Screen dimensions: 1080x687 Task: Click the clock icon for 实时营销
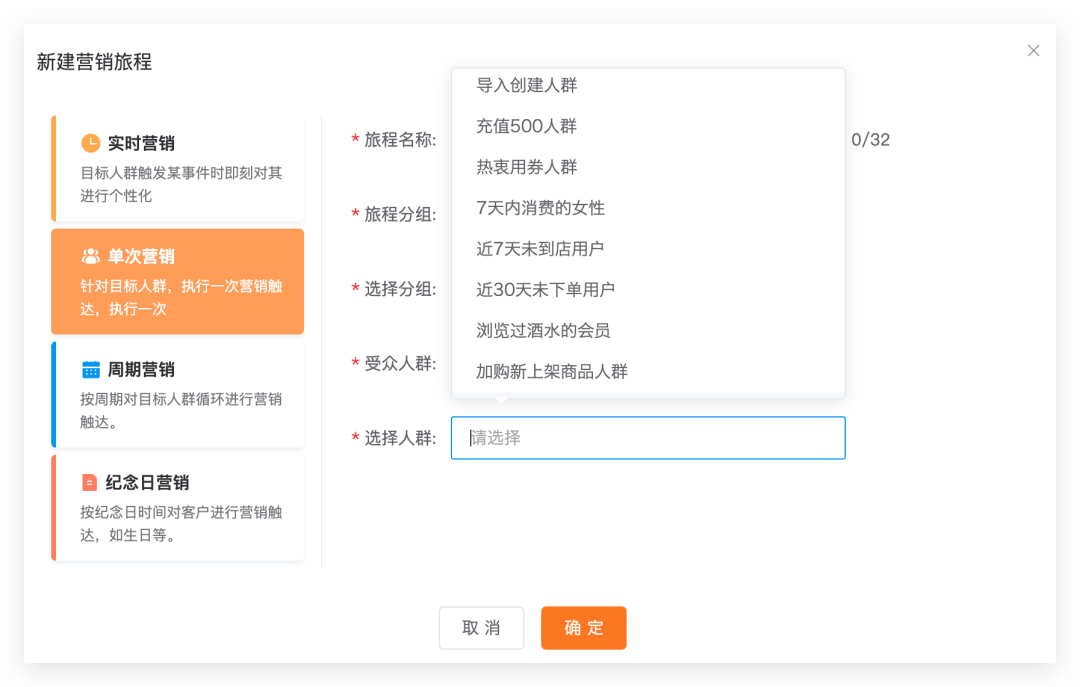click(91, 143)
